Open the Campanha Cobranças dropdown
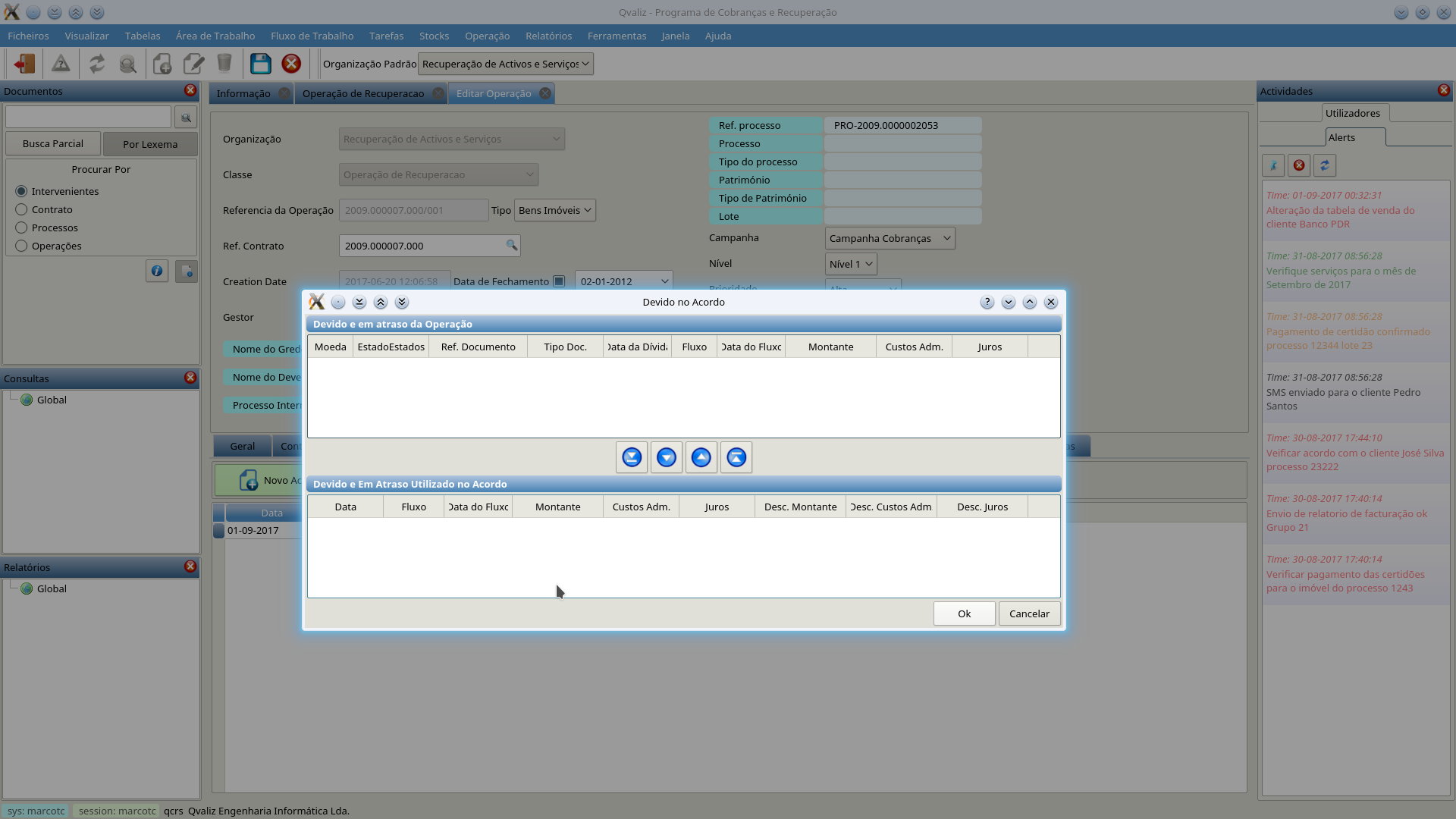Image resolution: width=1456 pixels, height=819 pixels. [x=889, y=238]
